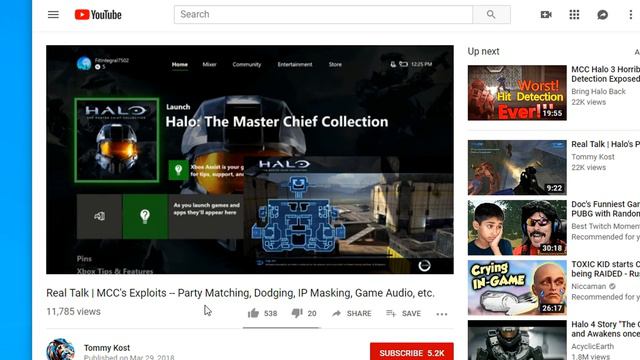
Task: Click the video title text
Action: pyautogui.click(x=240, y=293)
